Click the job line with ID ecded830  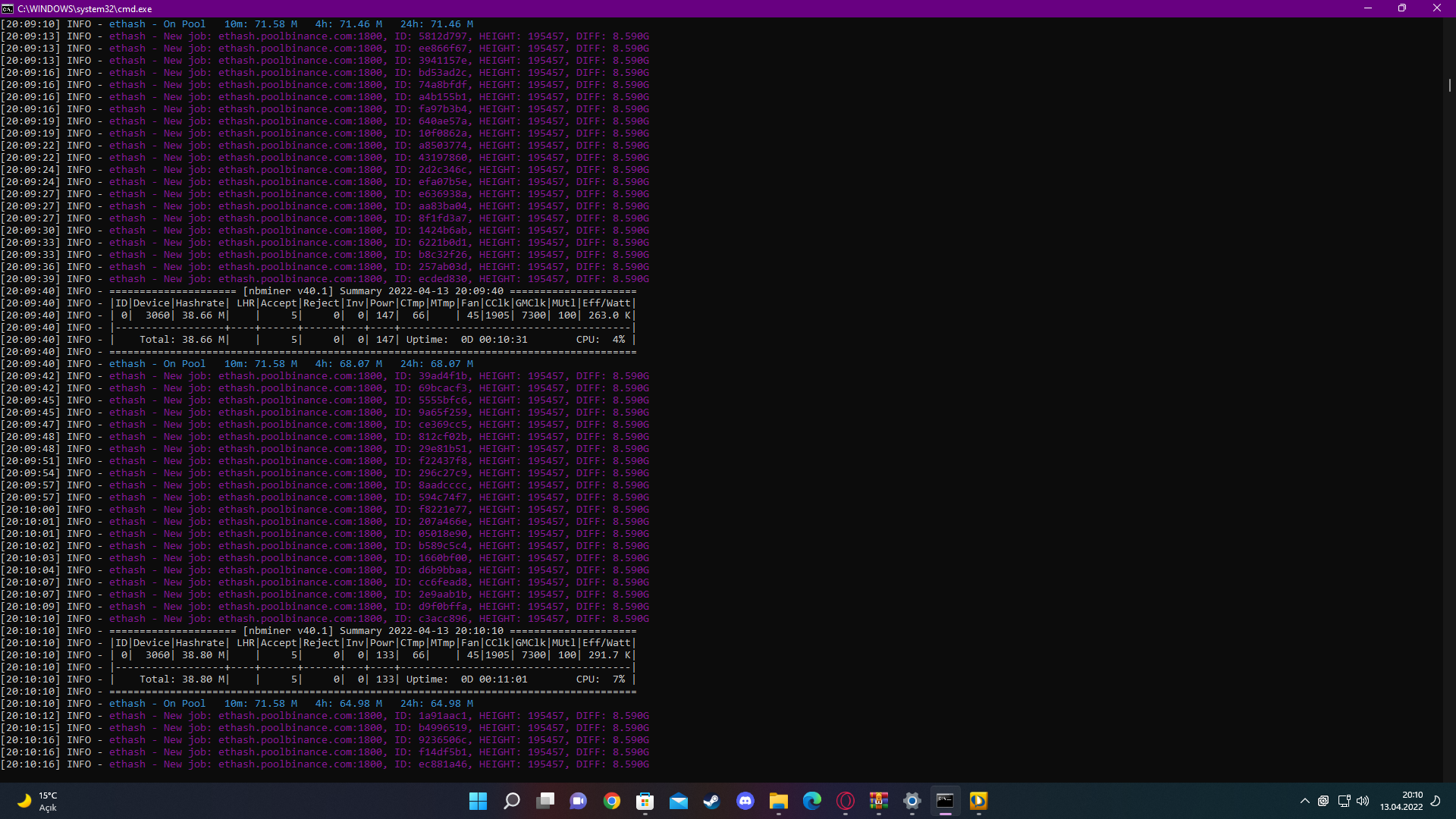[325, 279]
